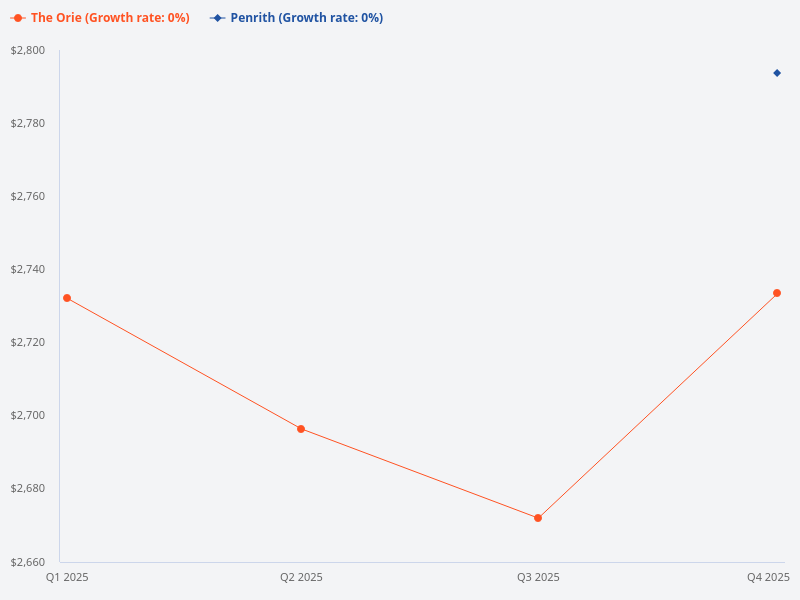The image size is (800, 600).
Task: Click the orange circle legend marker
Action: [x=18, y=18]
